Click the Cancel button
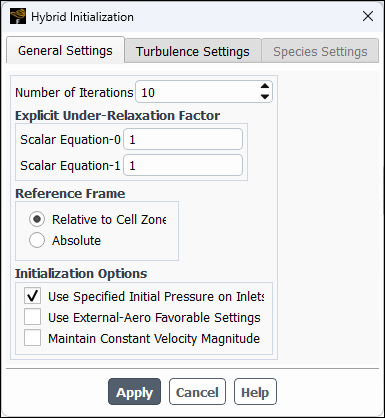 (x=197, y=392)
